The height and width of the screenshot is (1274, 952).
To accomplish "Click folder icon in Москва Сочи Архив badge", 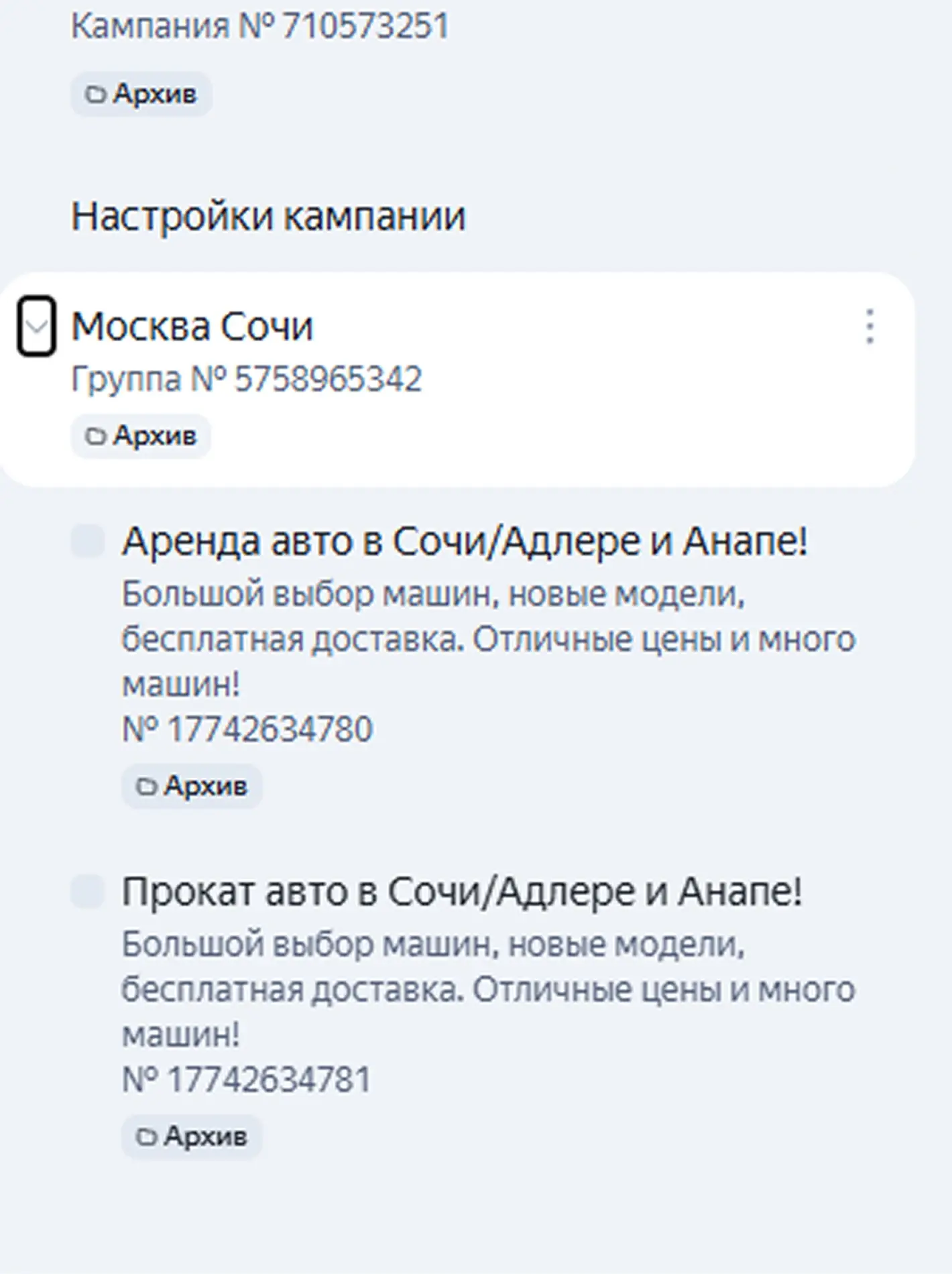I will coord(95,437).
